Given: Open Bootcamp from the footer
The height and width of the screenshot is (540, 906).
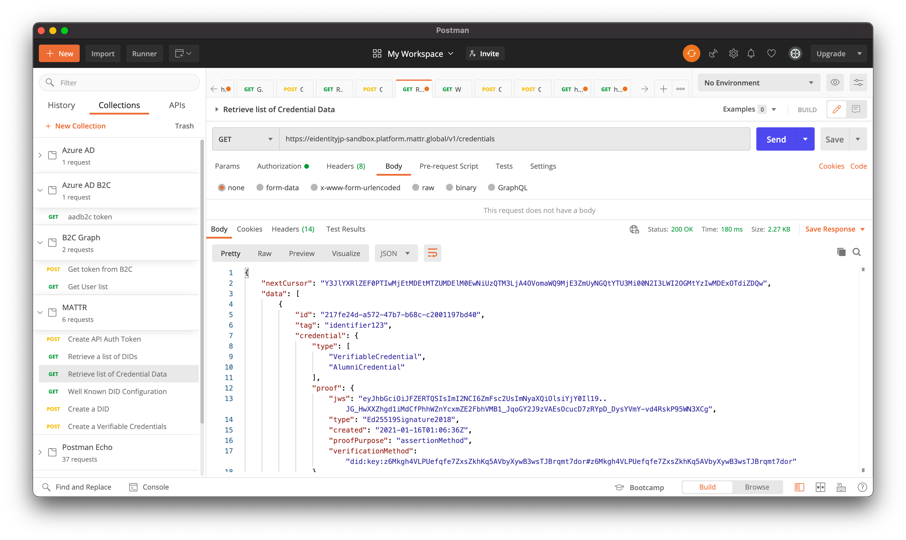Looking at the screenshot, I should coord(639,487).
